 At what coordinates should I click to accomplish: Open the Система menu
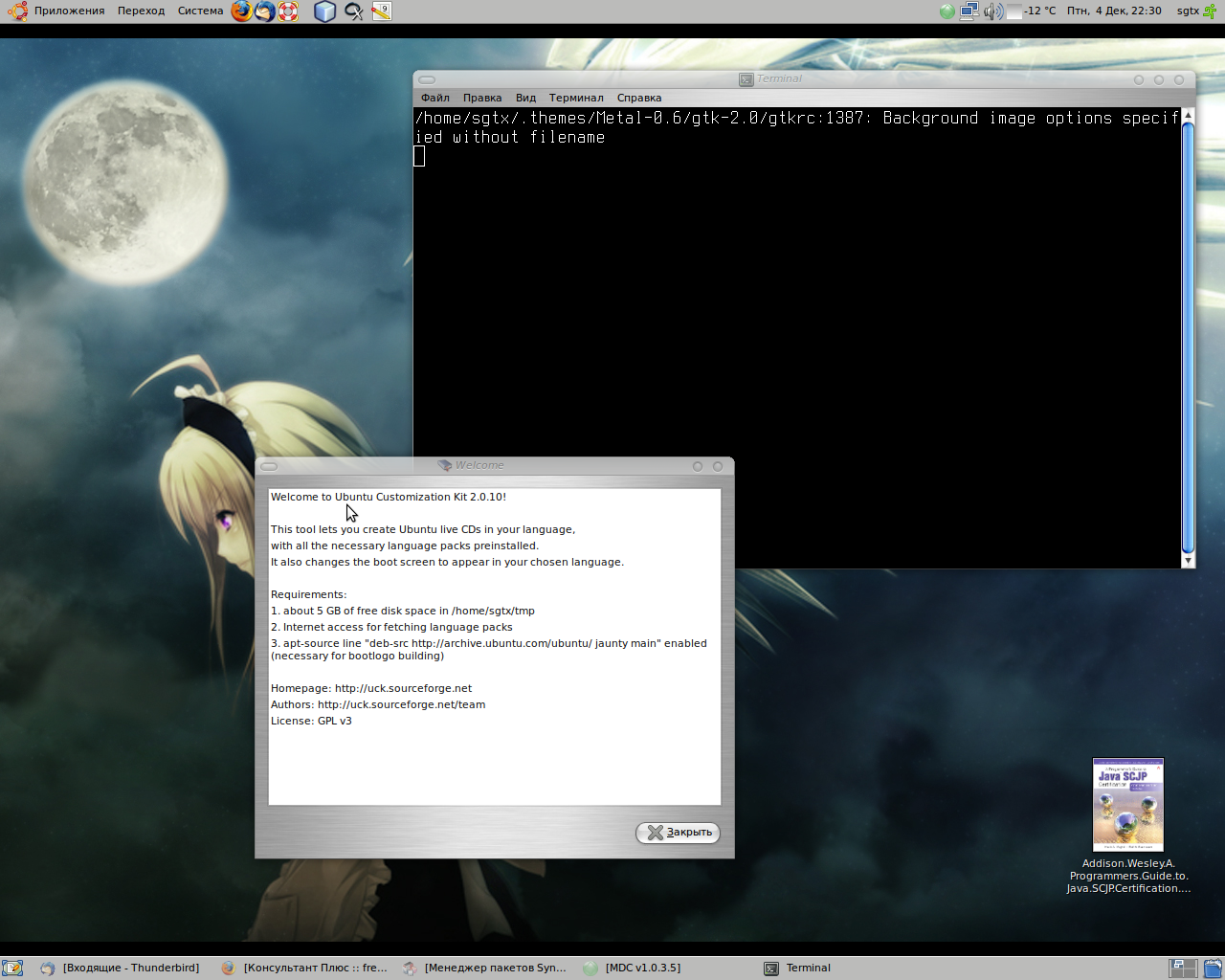pyautogui.click(x=200, y=11)
